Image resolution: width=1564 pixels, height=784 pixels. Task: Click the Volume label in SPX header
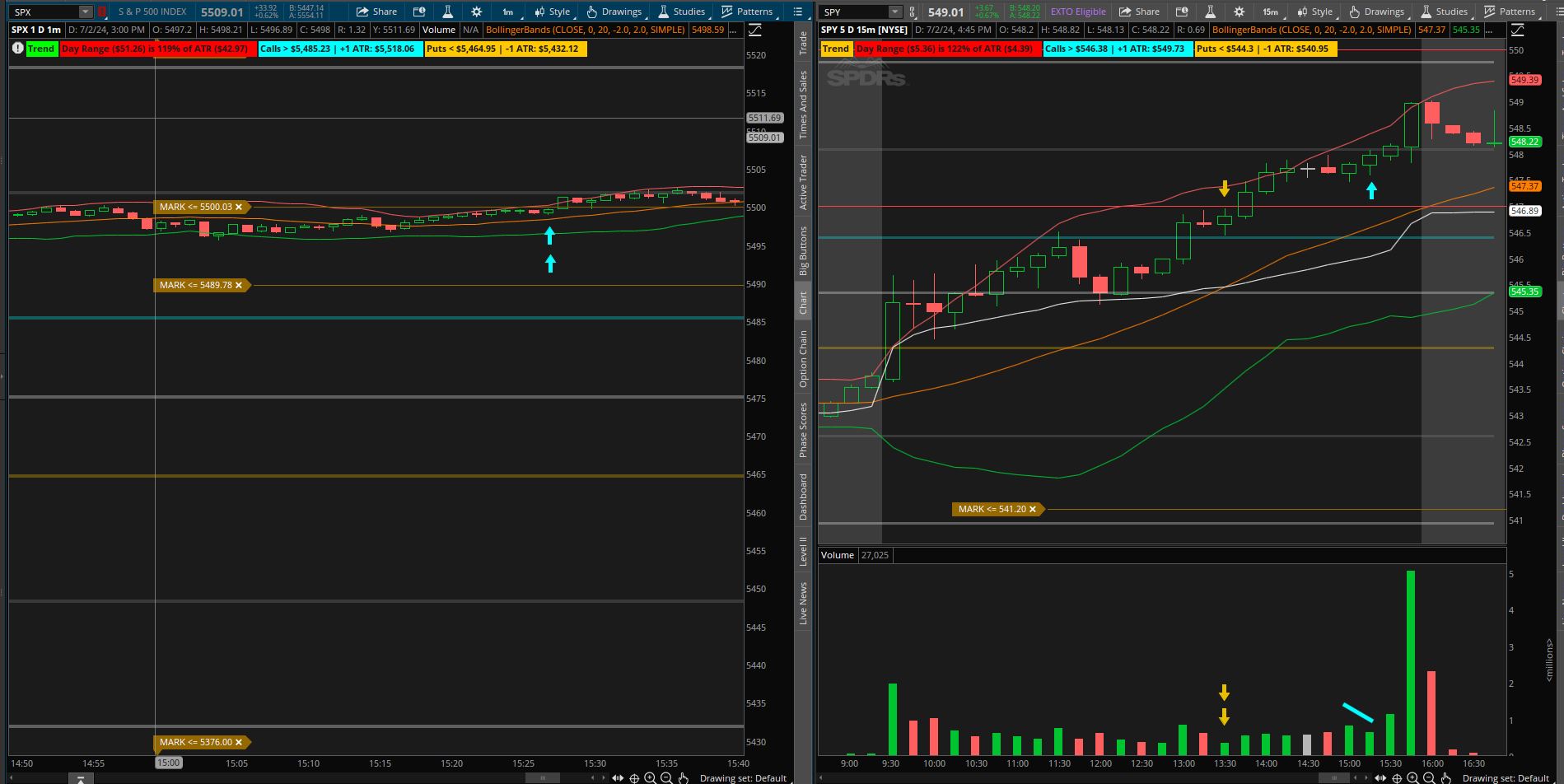click(439, 30)
